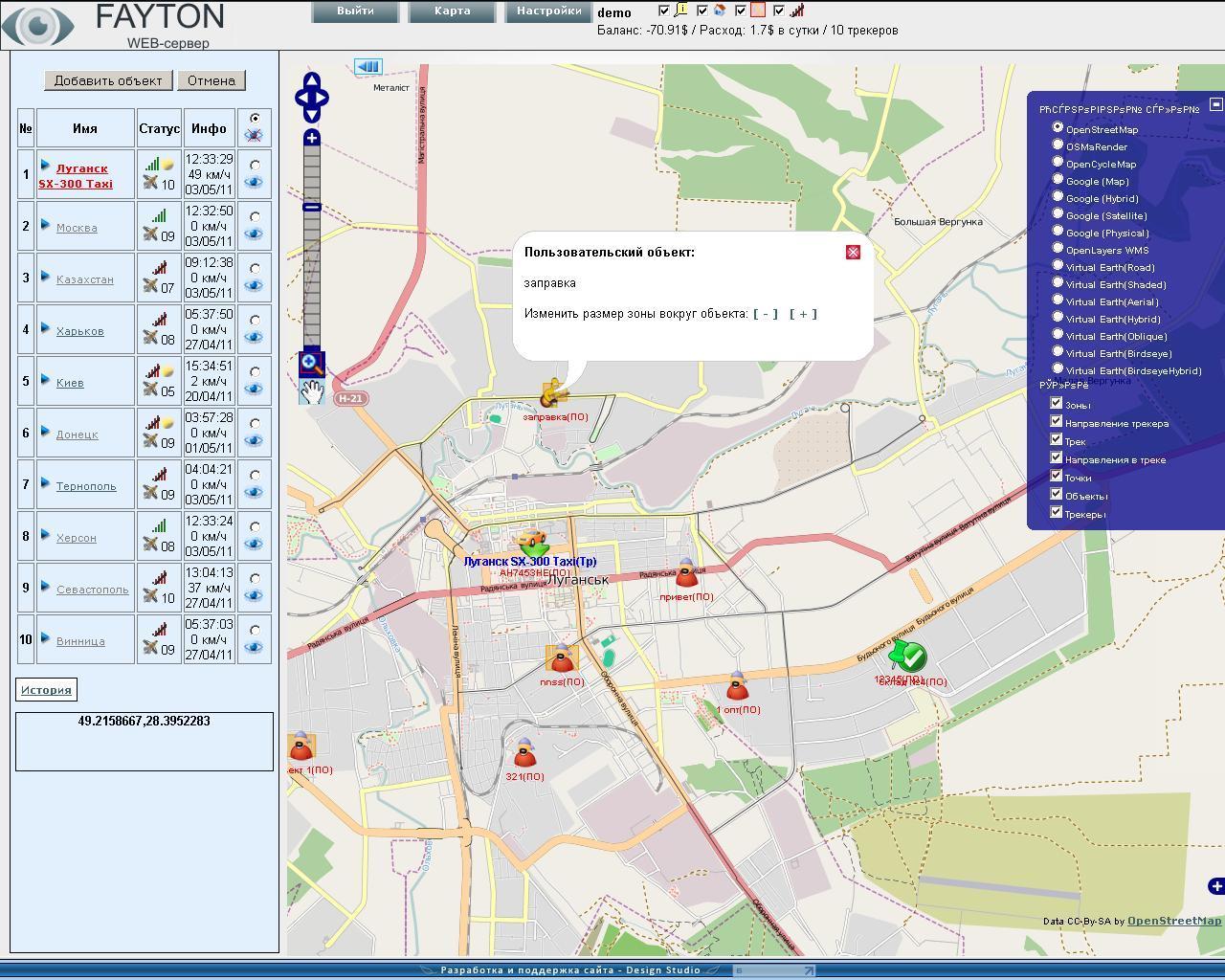Expand the Москва row arrow
This screenshot has height=980, width=1225.
(45, 225)
